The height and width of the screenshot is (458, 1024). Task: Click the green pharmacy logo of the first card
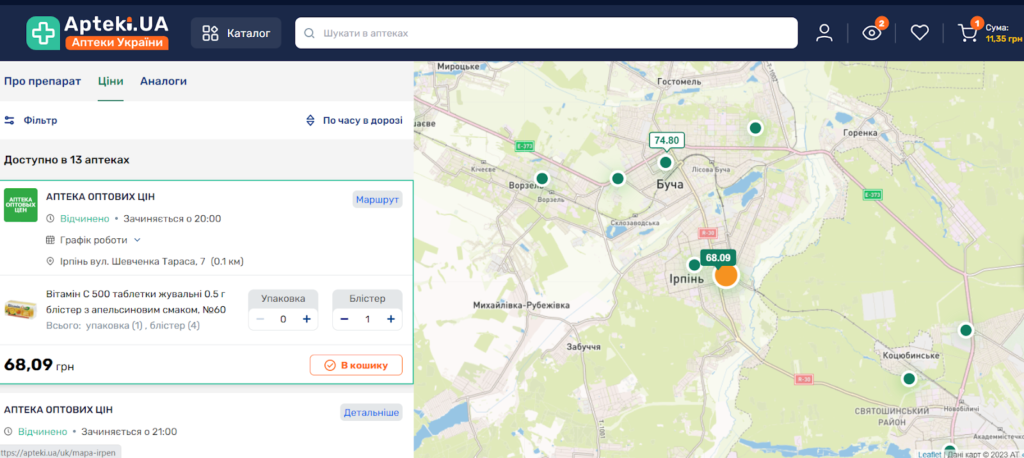[x=21, y=205]
